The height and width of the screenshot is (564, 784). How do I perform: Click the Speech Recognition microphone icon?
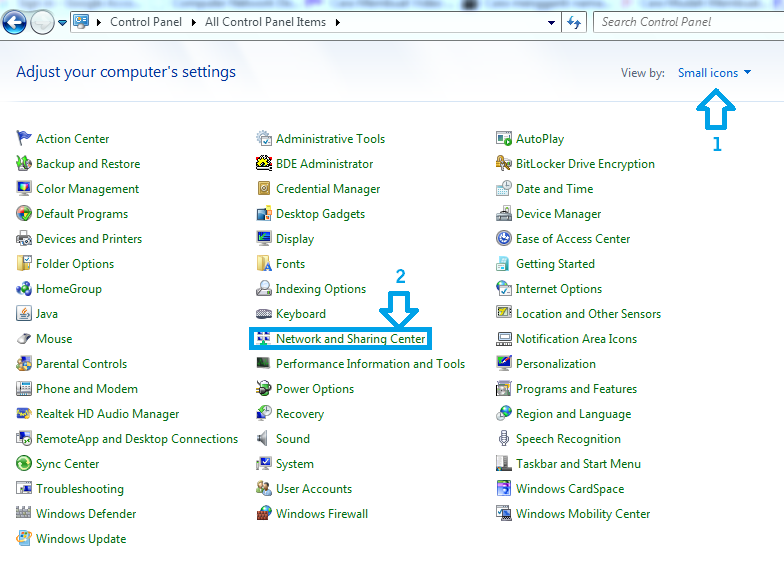pos(504,438)
